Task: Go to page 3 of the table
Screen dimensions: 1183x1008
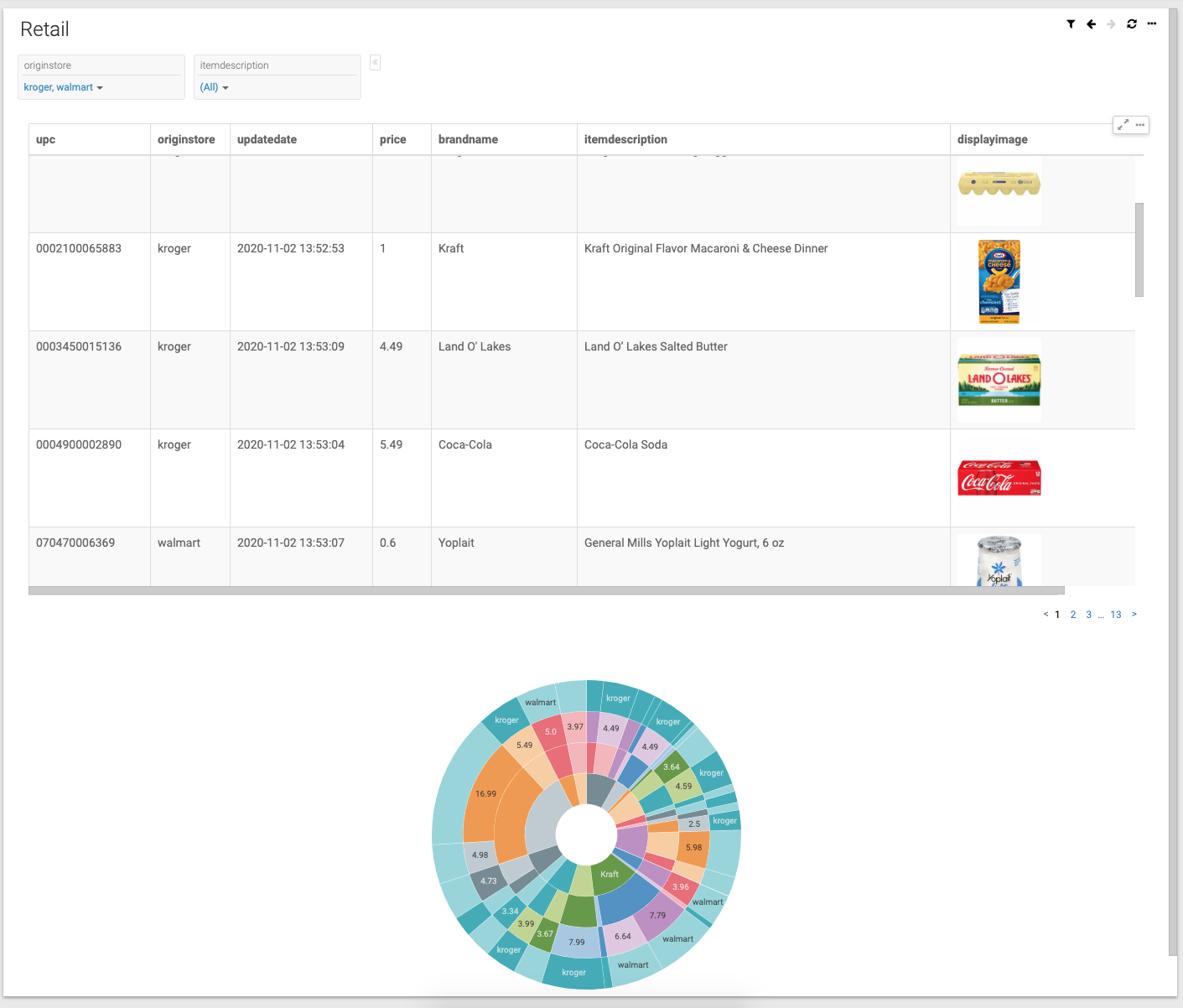Action: pyautogui.click(x=1089, y=615)
